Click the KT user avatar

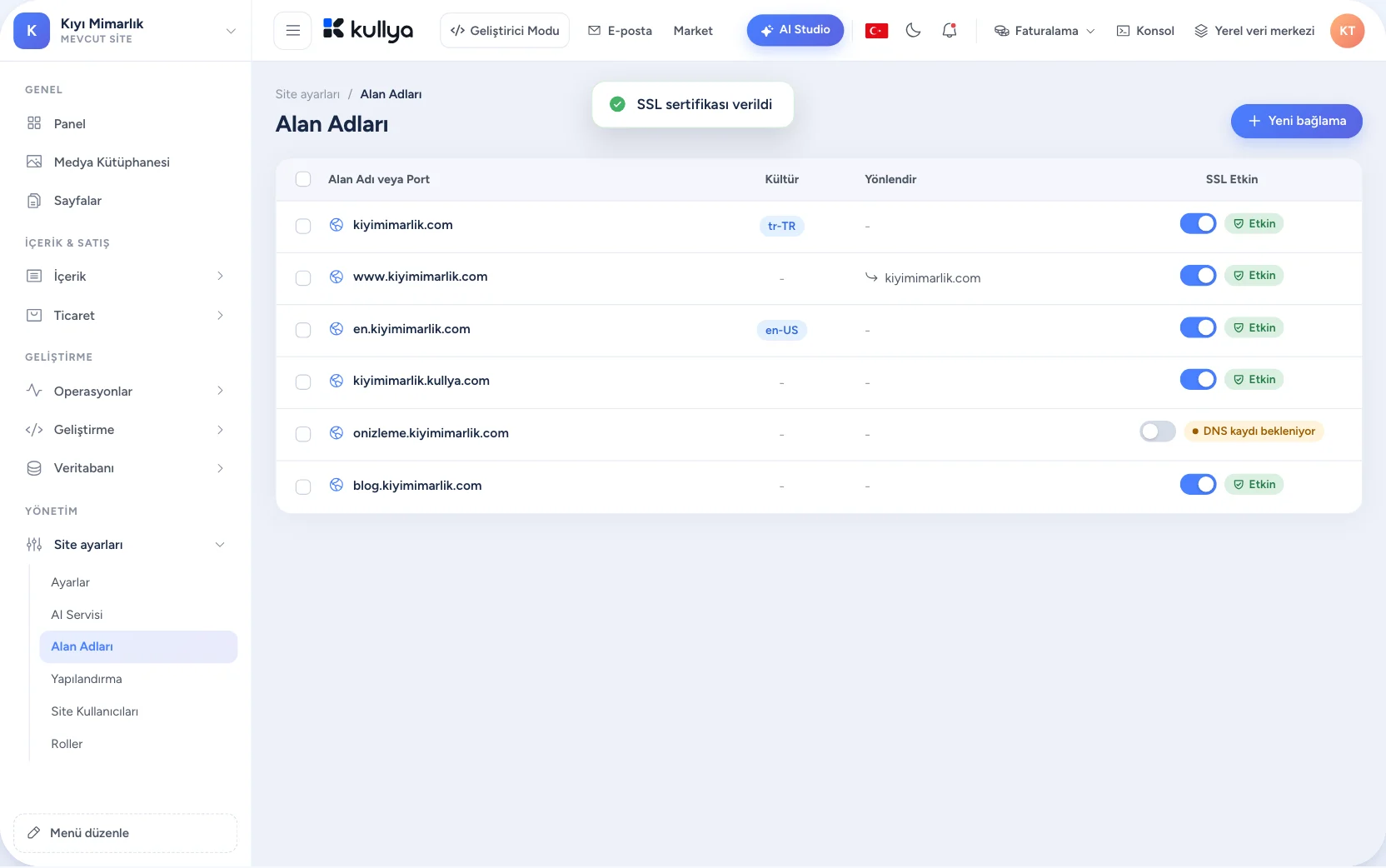click(1347, 31)
